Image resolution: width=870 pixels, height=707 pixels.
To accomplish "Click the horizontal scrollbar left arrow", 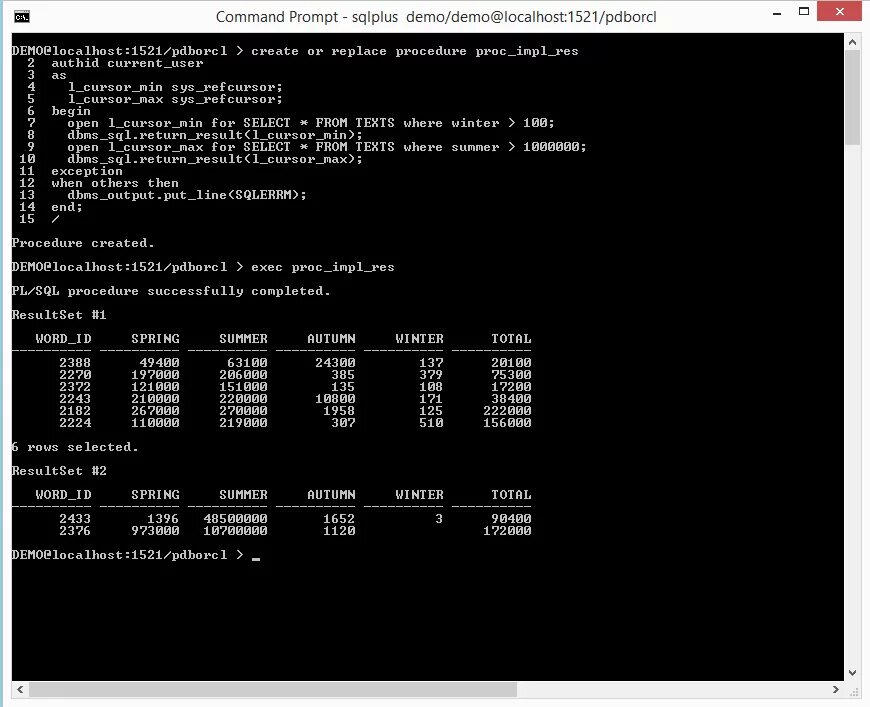I will [x=20, y=689].
